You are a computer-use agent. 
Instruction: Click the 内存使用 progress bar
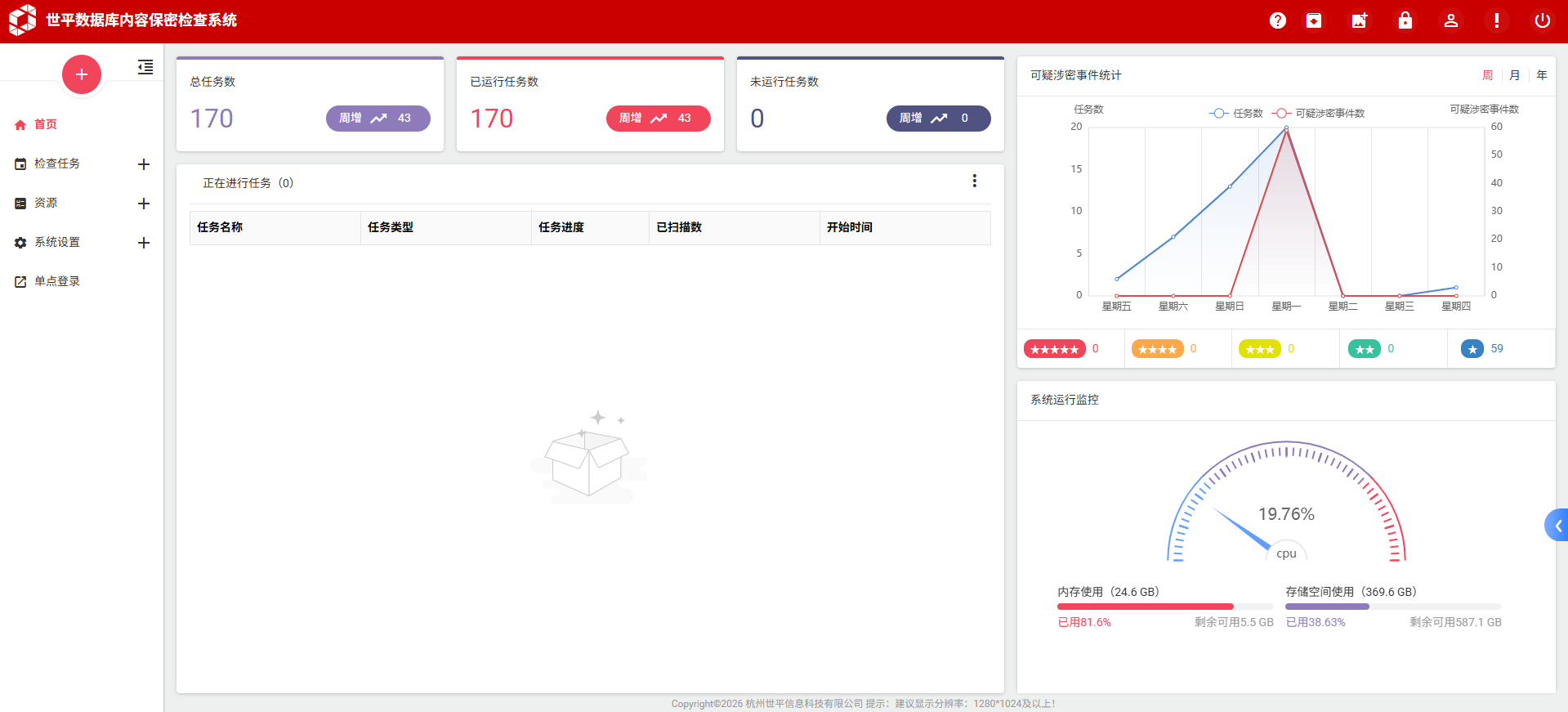click(x=1164, y=607)
